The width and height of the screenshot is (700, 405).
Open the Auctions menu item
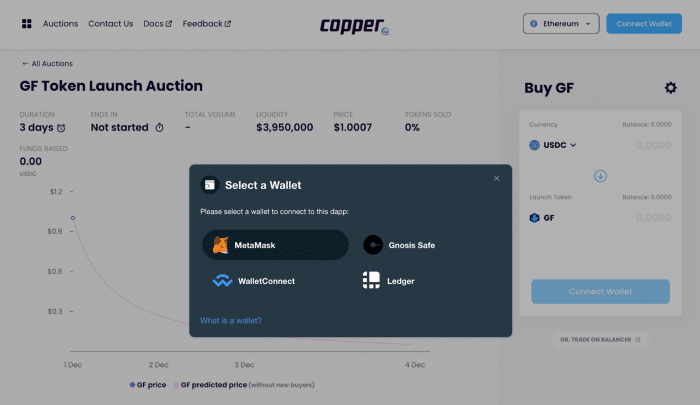click(60, 23)
